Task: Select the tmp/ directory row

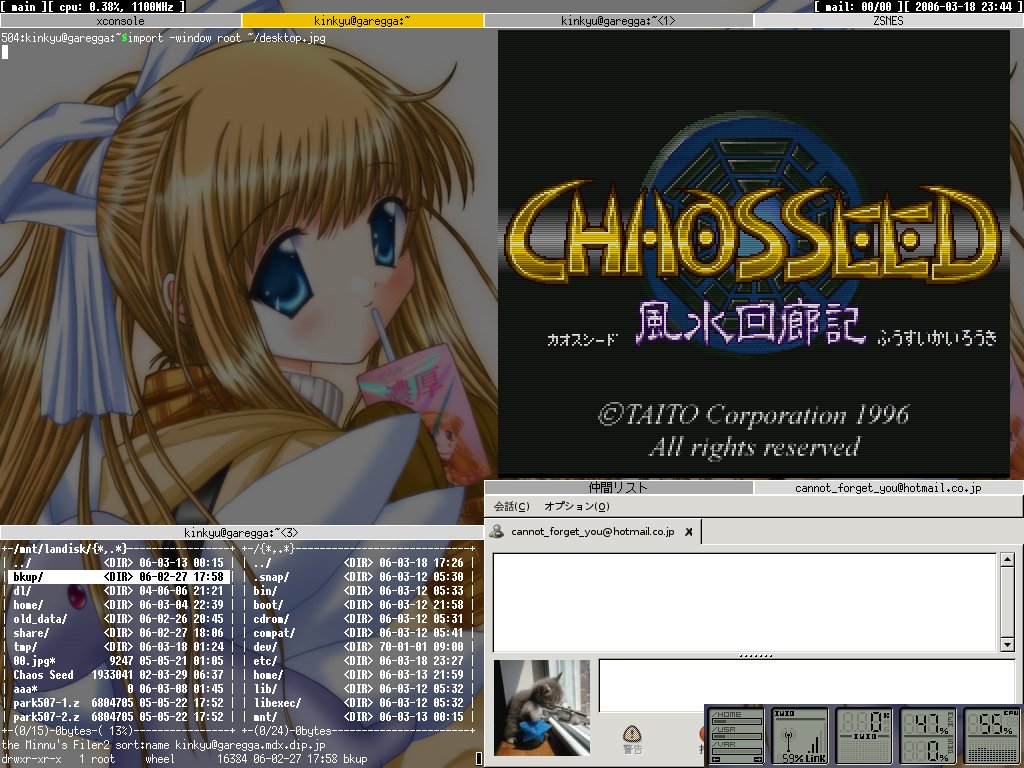Action: pyautogui.click(x=118, y=647)
